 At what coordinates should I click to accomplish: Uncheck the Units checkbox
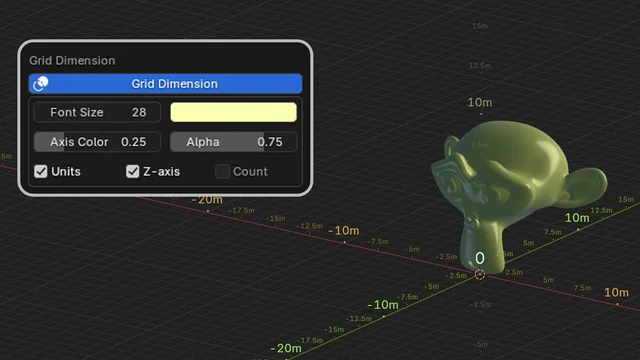[x=41, y=171]
